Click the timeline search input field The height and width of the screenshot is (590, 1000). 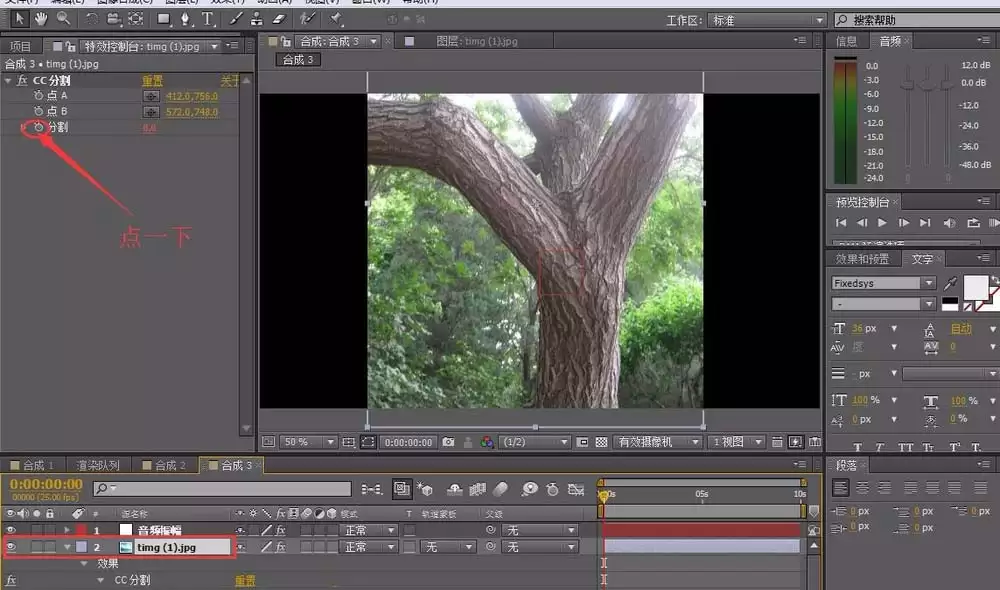coord(223,489)
